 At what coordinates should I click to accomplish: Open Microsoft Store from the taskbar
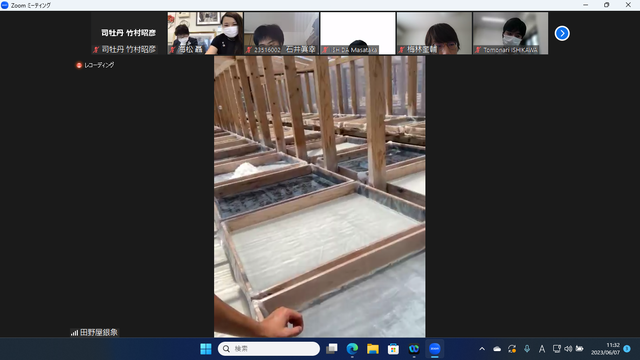pyautogui.click(x=393, y=349)
